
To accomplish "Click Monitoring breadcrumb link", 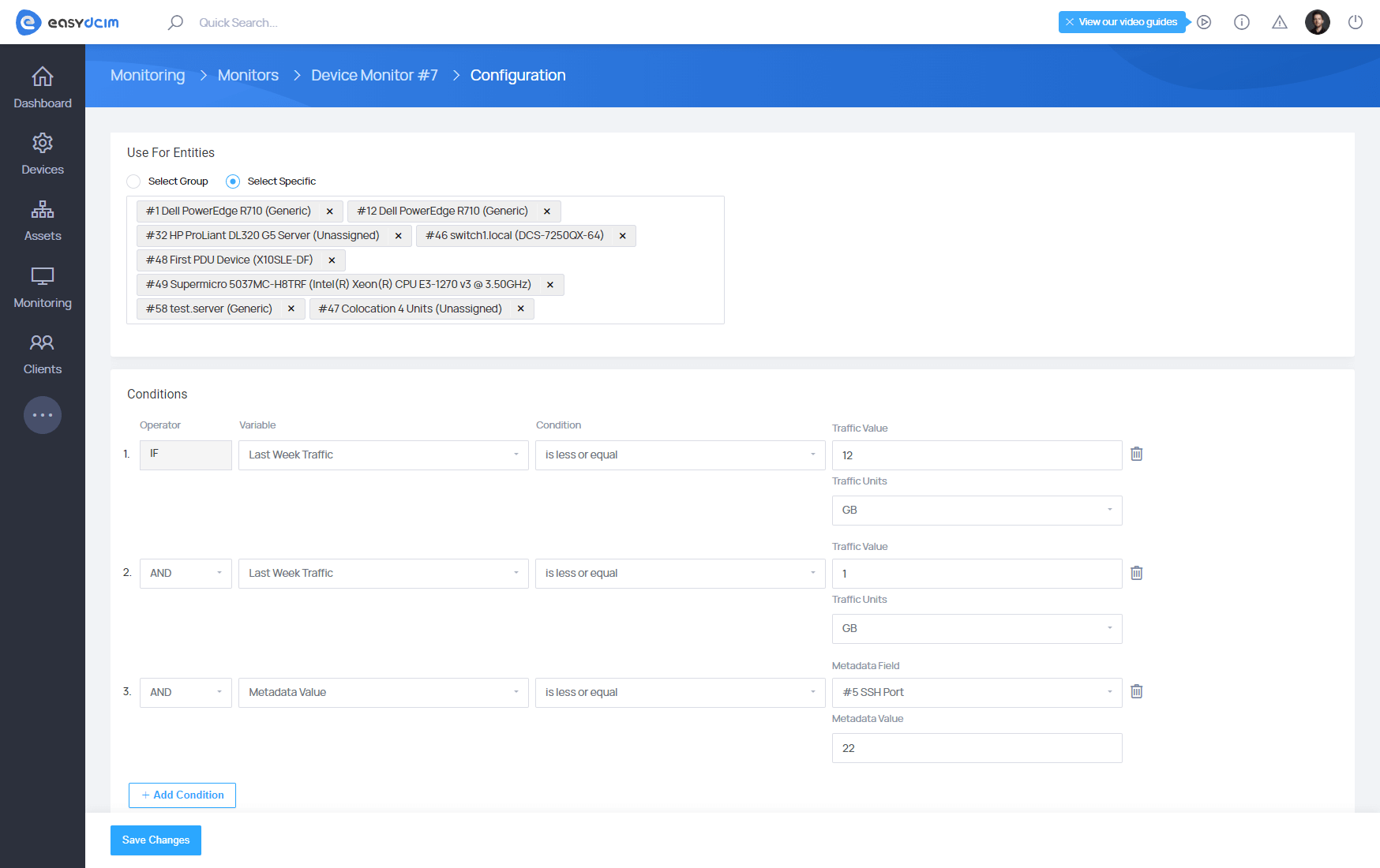I will click(x=148, y=75).
